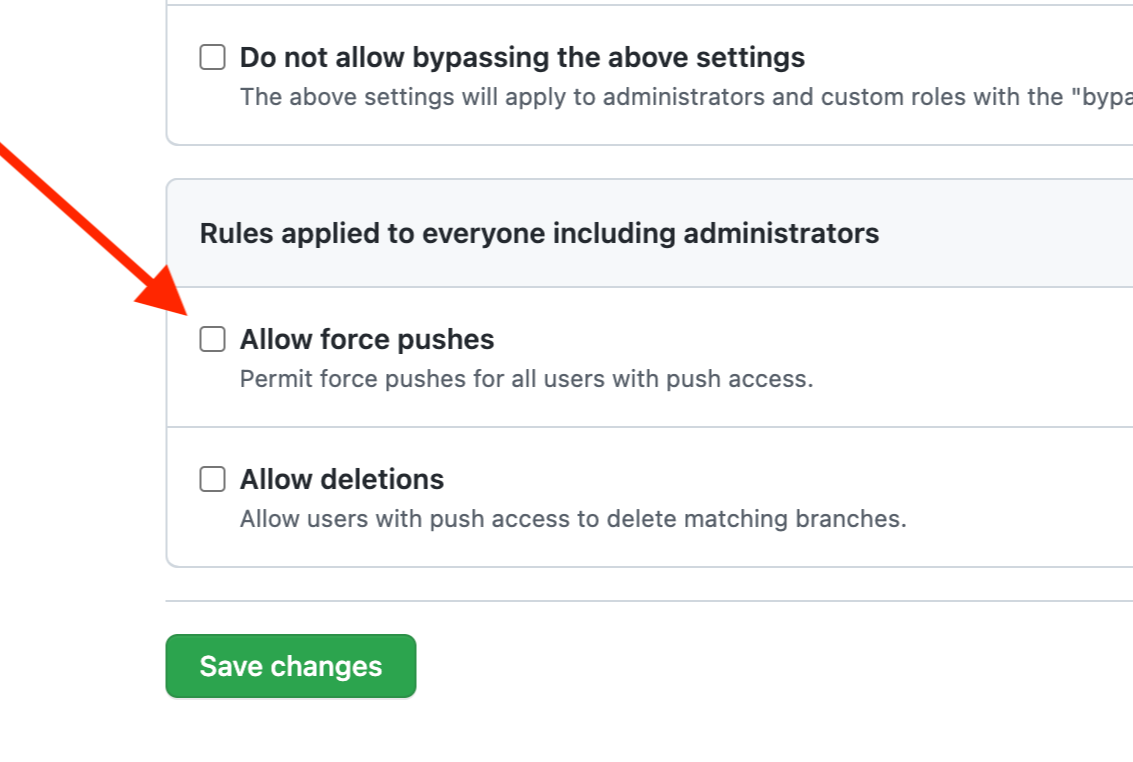Check Do not allow bypassing settings box

(212, 57)
